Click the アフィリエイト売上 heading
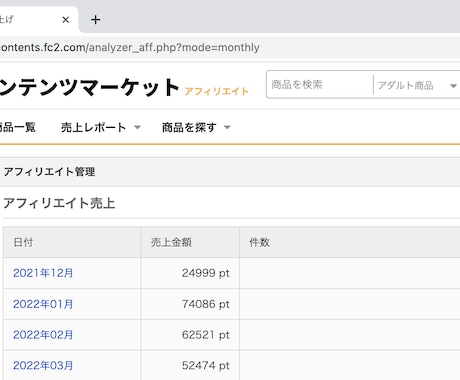The image size is (460, 380). 59,203
